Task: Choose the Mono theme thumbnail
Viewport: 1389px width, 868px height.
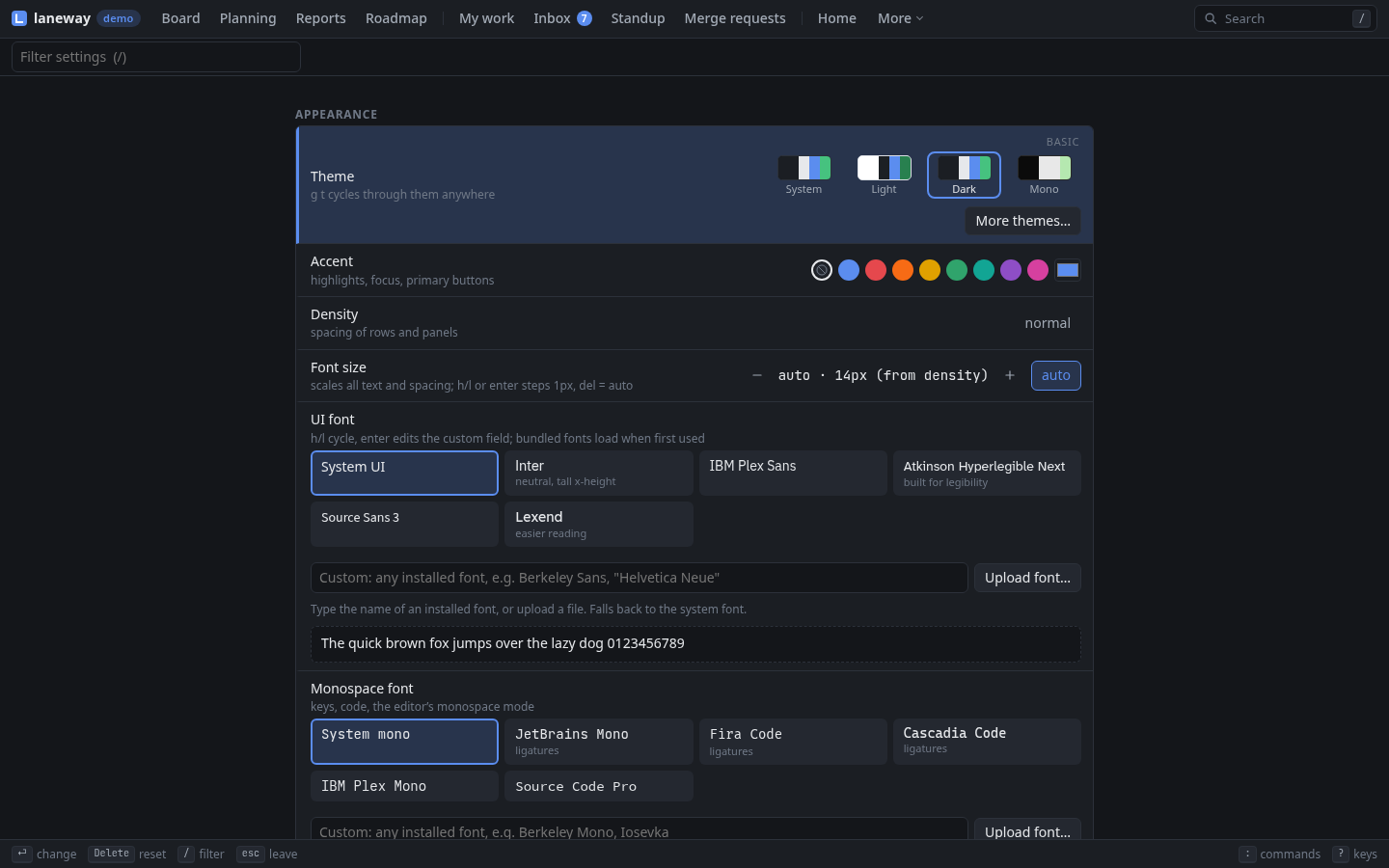Action: tap(1044, 176)
